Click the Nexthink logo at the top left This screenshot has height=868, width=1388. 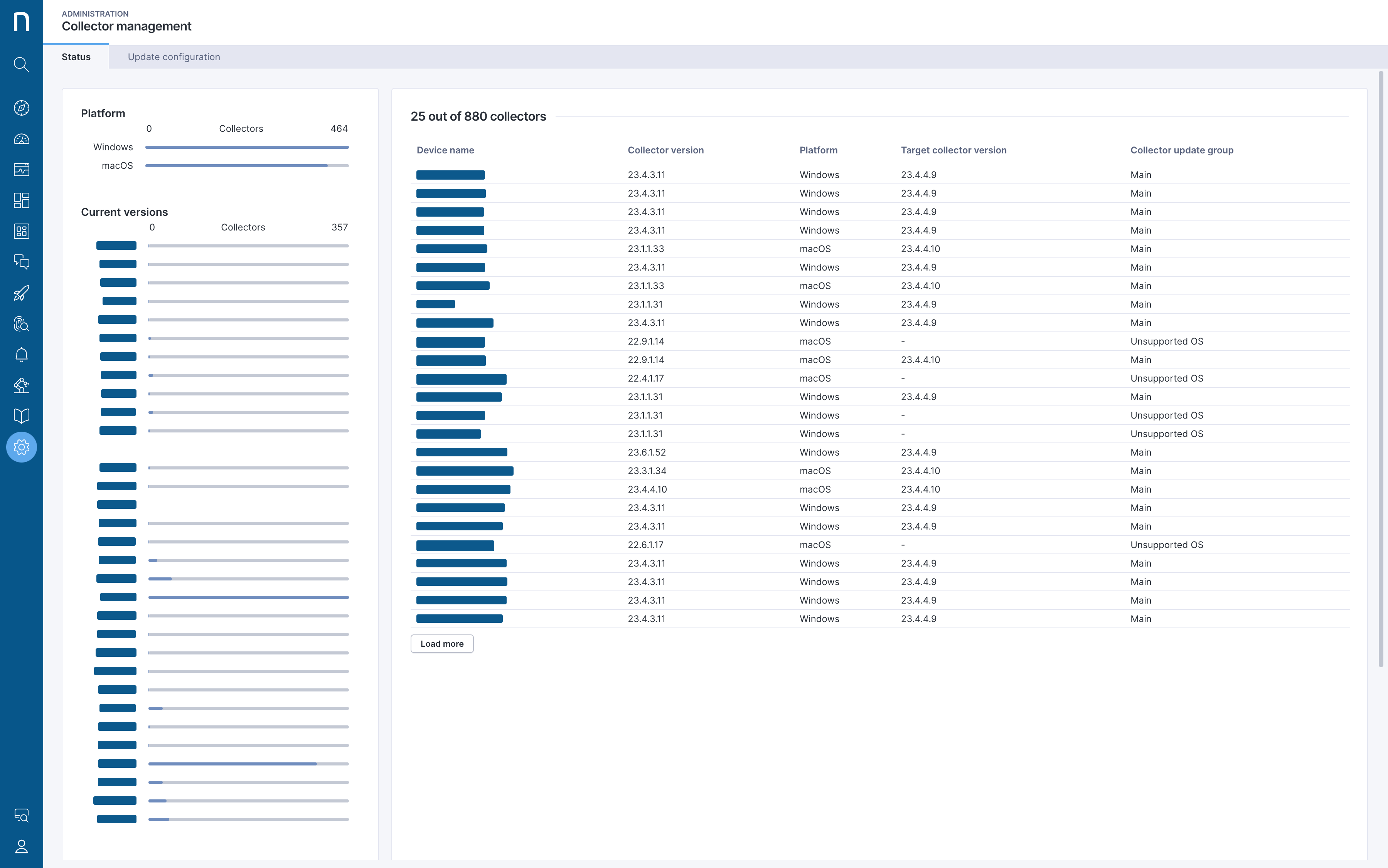coord(21,22)
